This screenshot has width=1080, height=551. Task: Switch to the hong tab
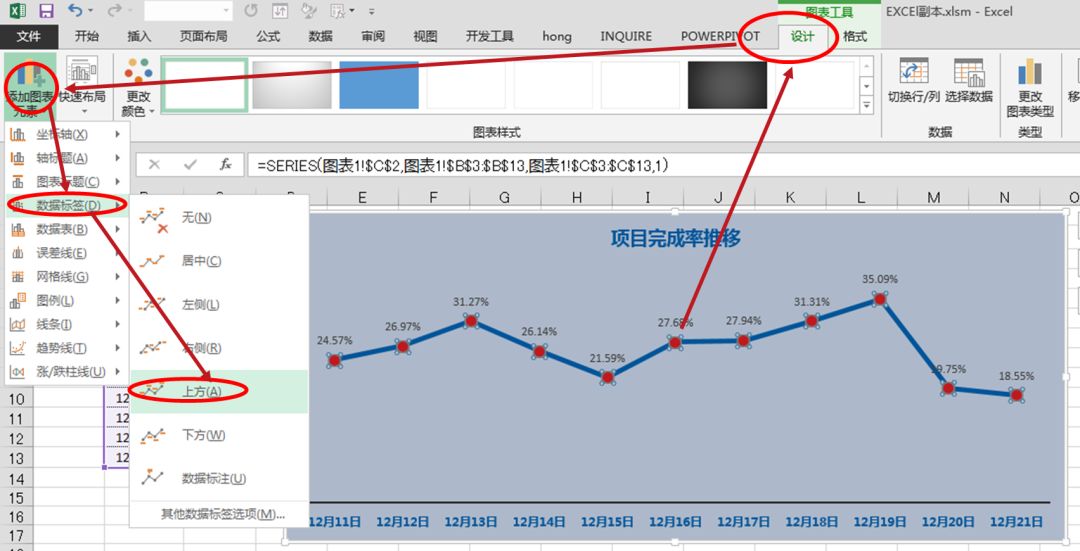tap(557, 37)
